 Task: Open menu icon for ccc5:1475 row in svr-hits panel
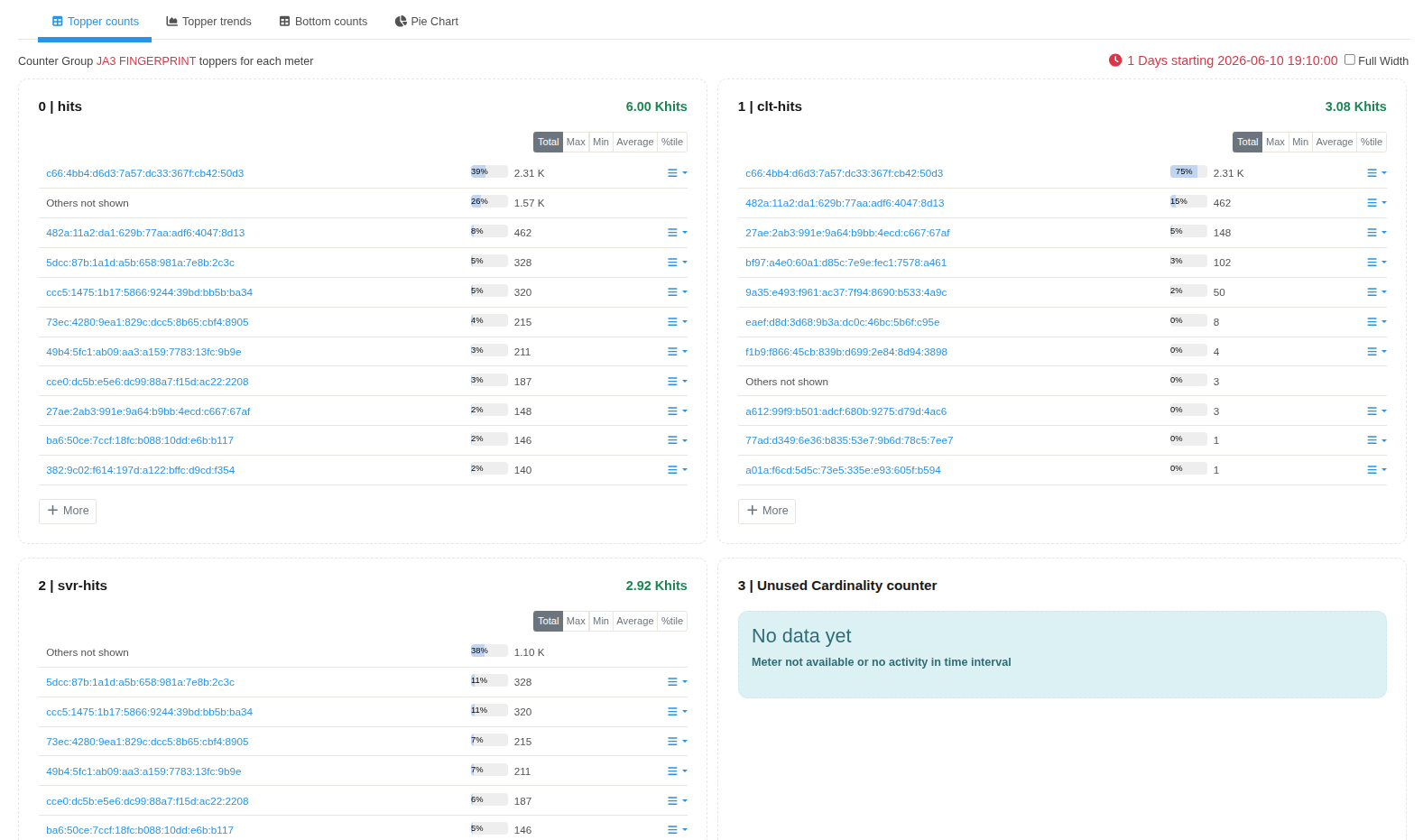pyautogui.click(x=677, y=712)
